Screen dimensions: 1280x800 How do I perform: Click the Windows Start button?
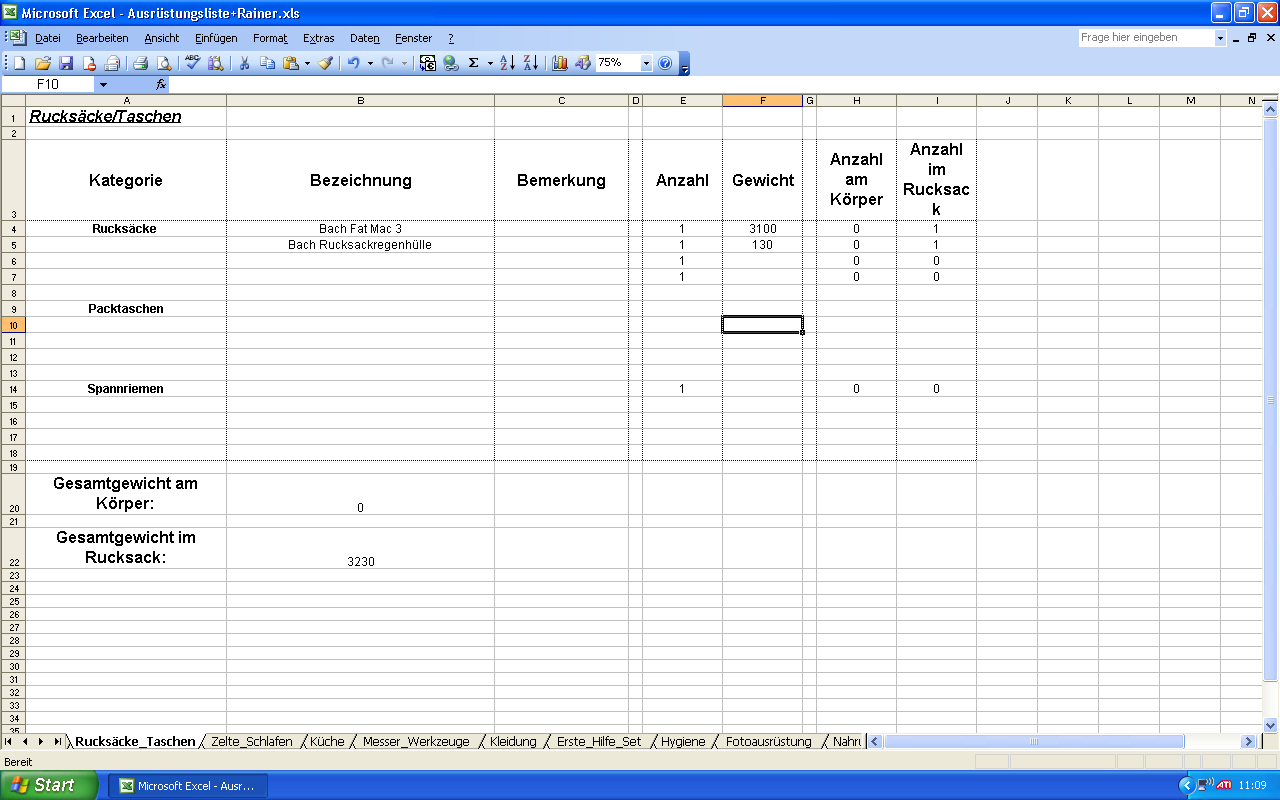click(48, 785)
